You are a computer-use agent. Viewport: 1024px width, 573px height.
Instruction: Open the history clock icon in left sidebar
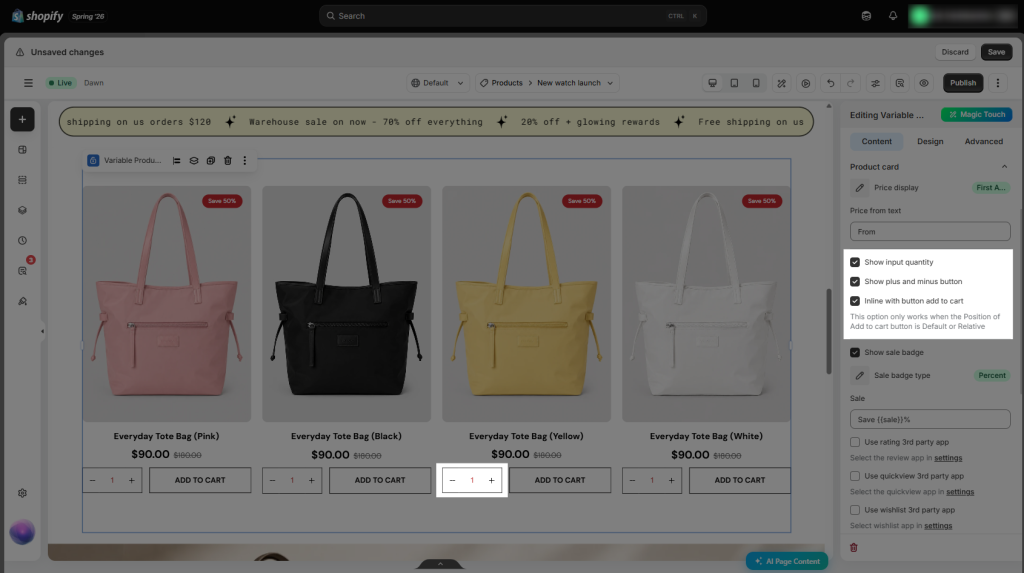tap(22, 240)
